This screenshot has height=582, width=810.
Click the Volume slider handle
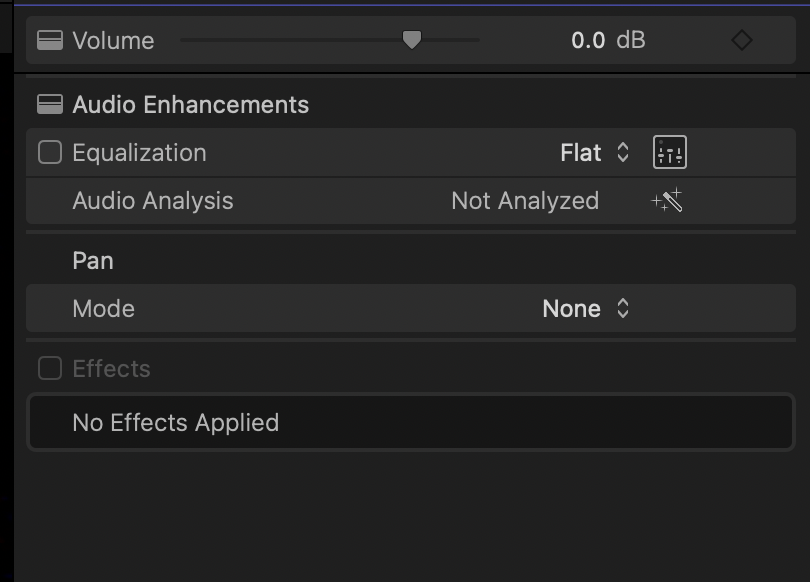[411, 40]
